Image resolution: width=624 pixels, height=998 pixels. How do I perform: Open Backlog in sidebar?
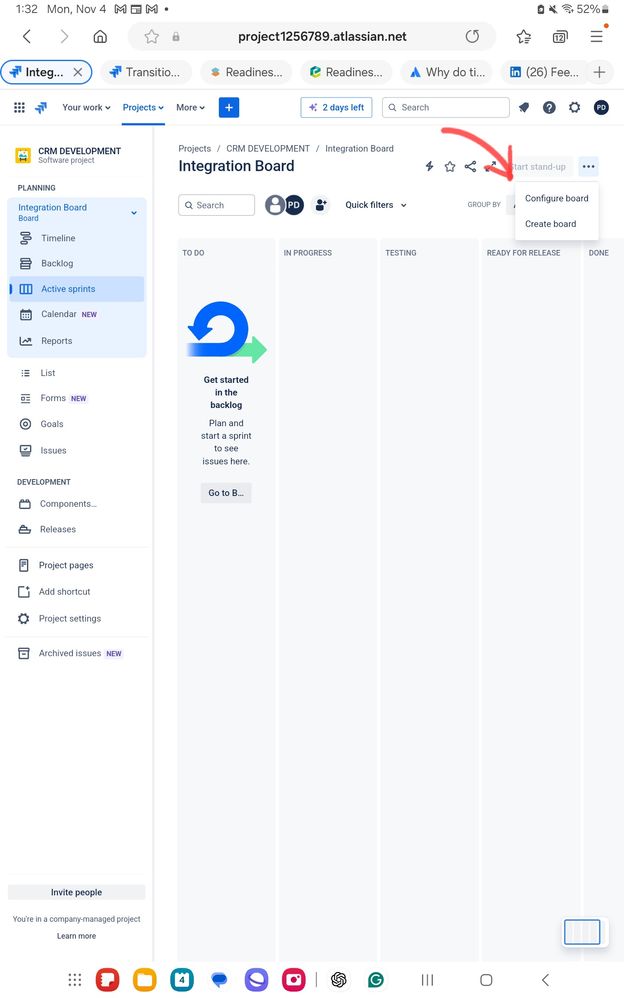pyautogui.click(x=76, y=264)
